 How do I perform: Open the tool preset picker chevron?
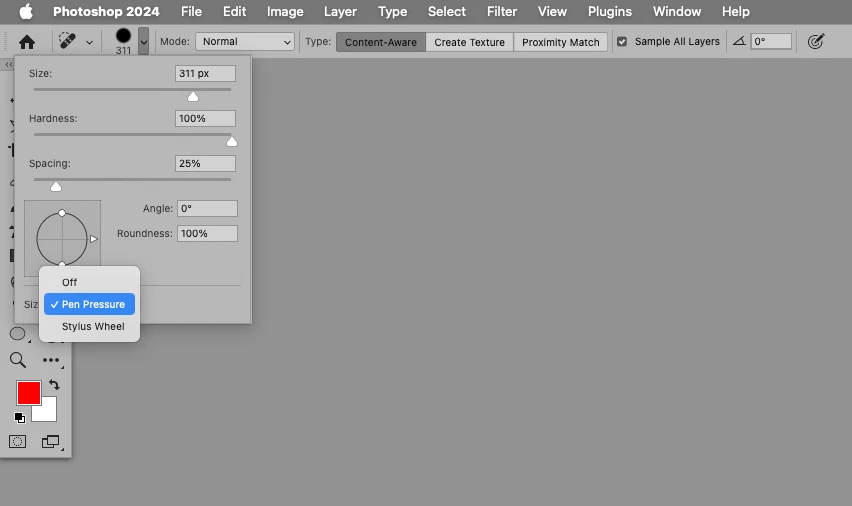pos(89,42)
